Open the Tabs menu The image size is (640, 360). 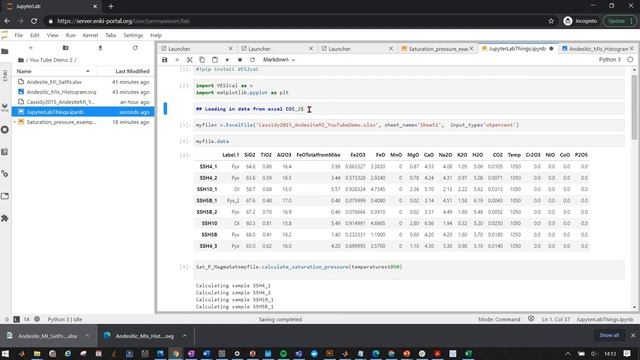(111, 36)
